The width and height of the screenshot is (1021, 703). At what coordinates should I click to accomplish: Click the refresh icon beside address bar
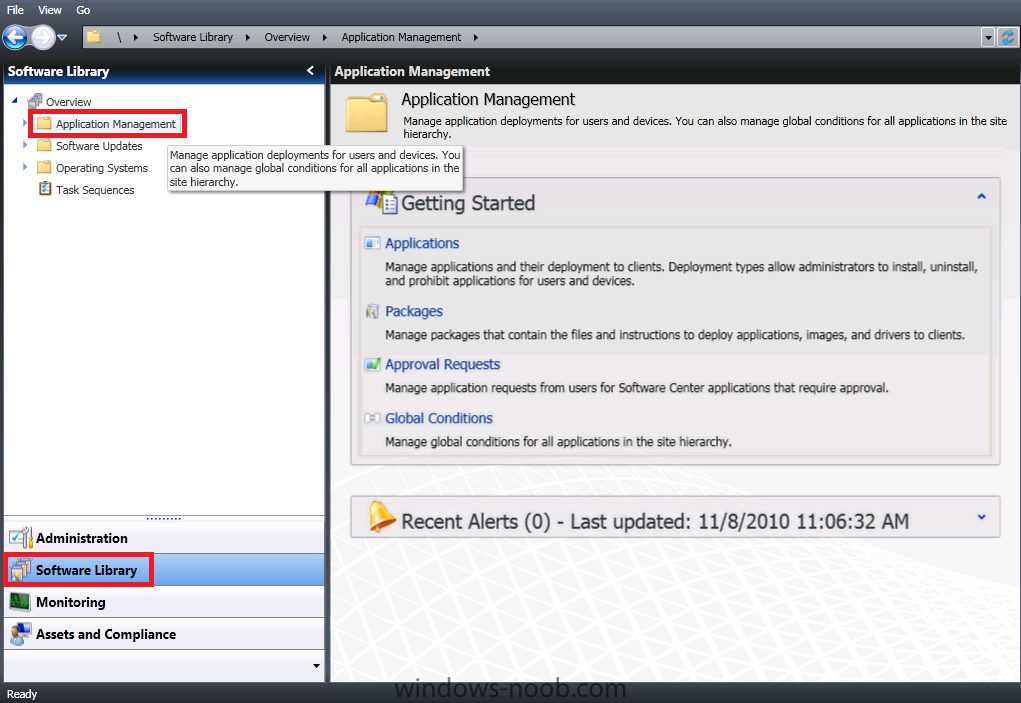click(1008, 37)
